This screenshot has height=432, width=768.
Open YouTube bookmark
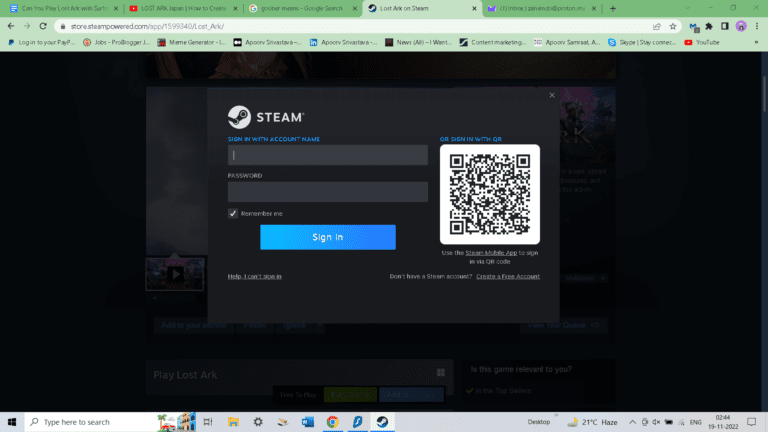tap(702, 43)
